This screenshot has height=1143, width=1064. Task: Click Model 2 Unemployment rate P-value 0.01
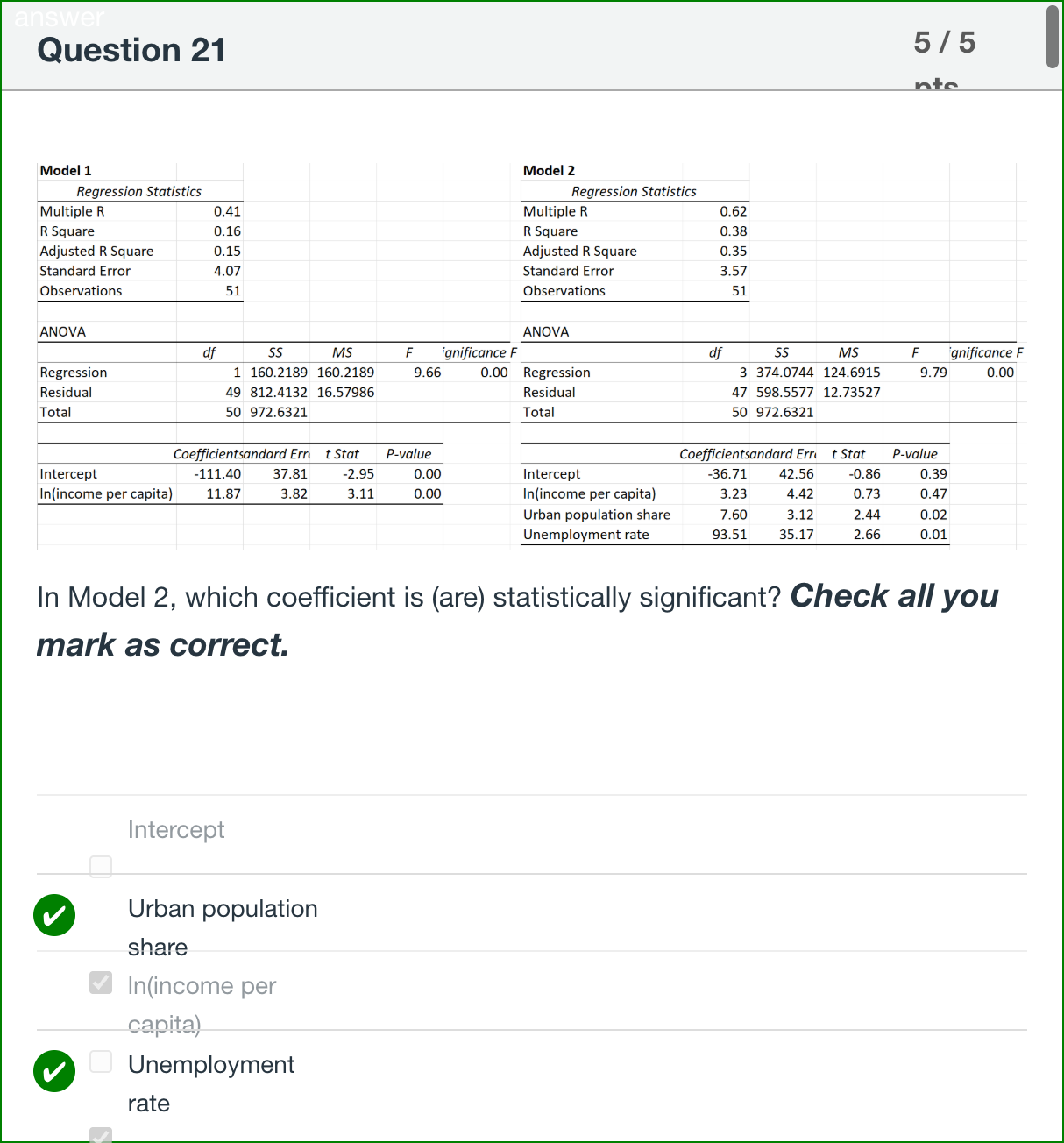pyautogui.click(x=933, y=535)
